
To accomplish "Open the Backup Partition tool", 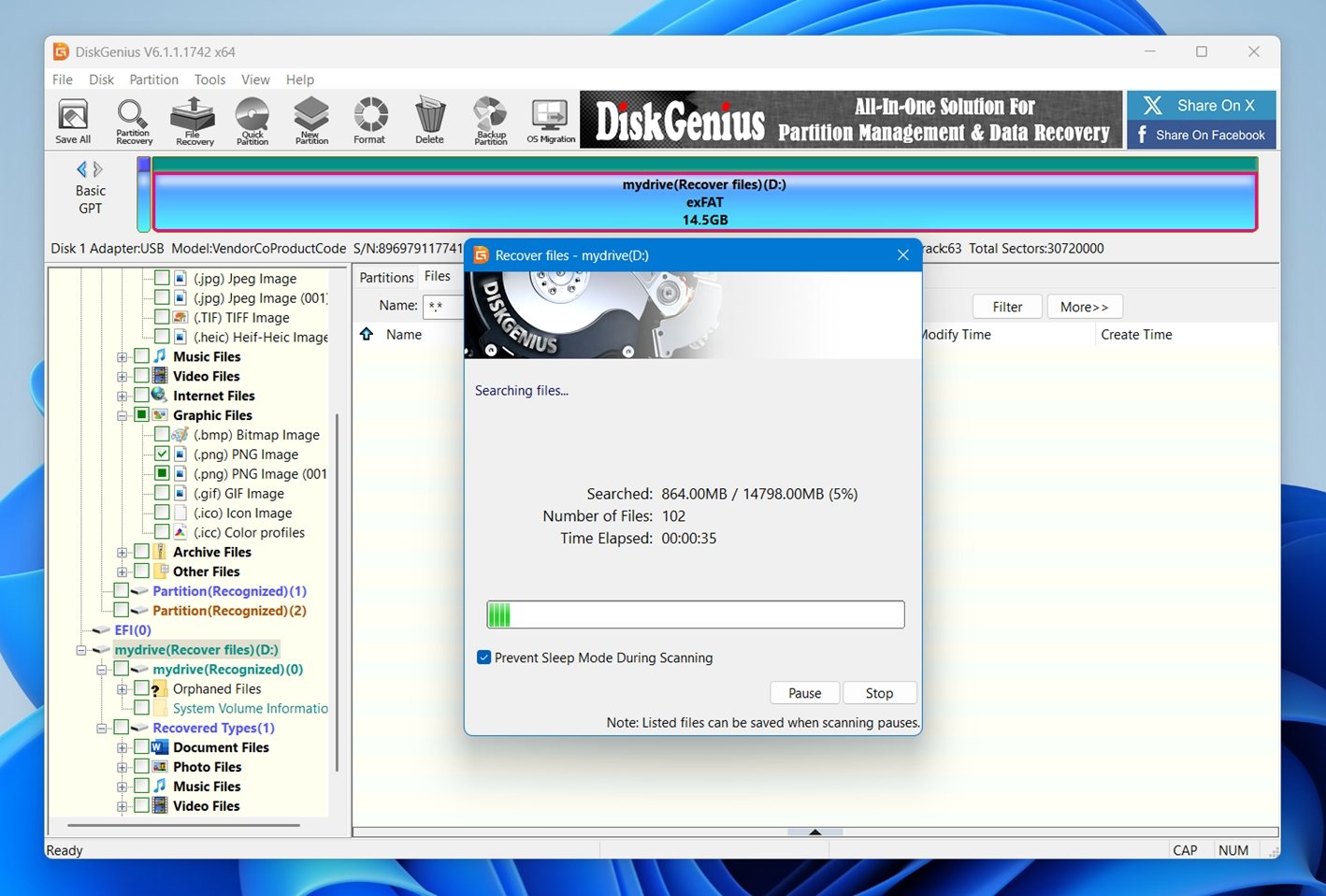I will 490,120.
